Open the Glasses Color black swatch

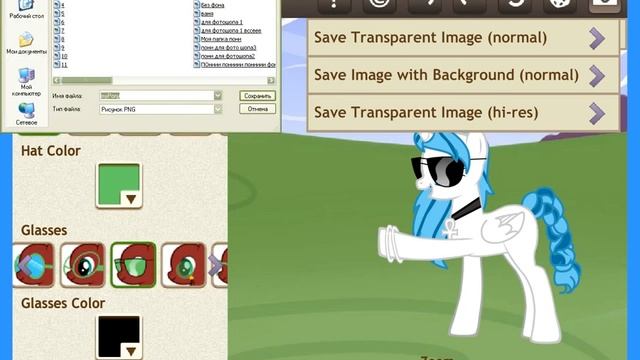tap(119, 337)
